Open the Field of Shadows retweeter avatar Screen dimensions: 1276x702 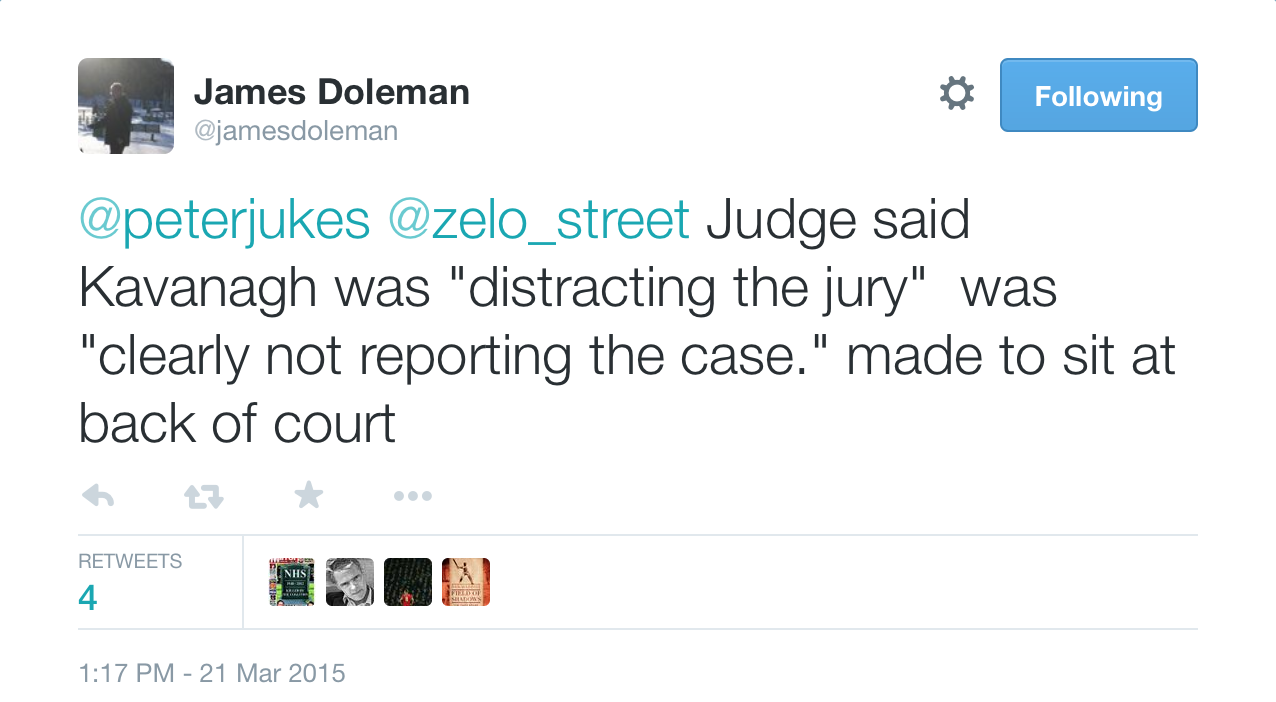466,582
